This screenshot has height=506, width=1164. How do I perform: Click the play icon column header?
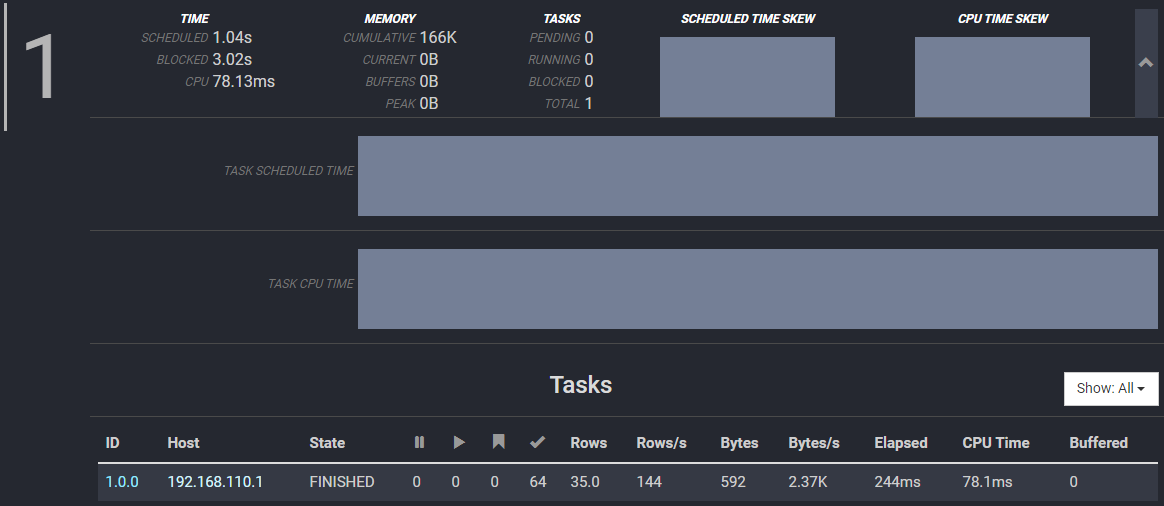pyautogui.click(x=459, y=442)
